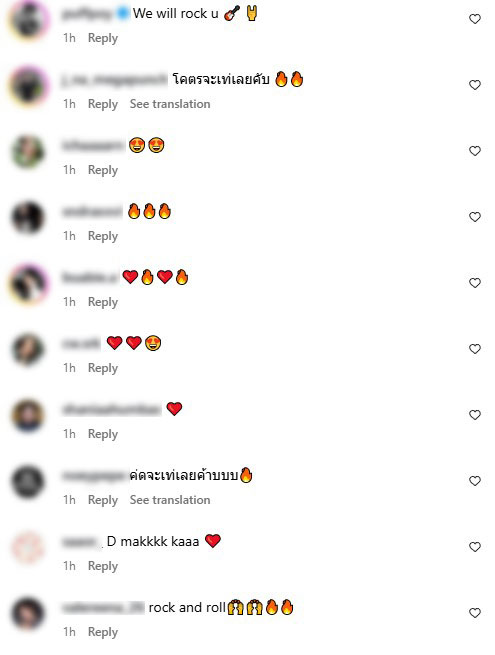
Task: See translation for Thai comment with one flame
Action: [170, 500]
